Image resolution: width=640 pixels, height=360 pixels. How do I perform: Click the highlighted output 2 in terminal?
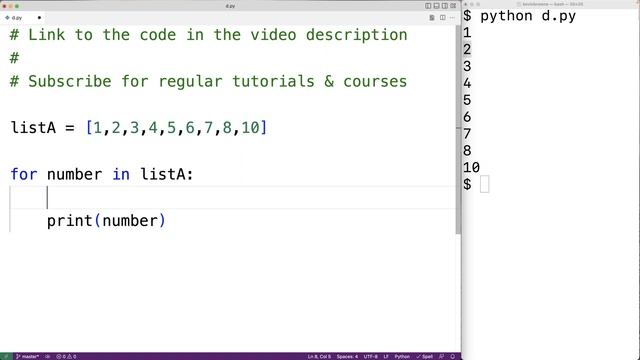[467, 49]
